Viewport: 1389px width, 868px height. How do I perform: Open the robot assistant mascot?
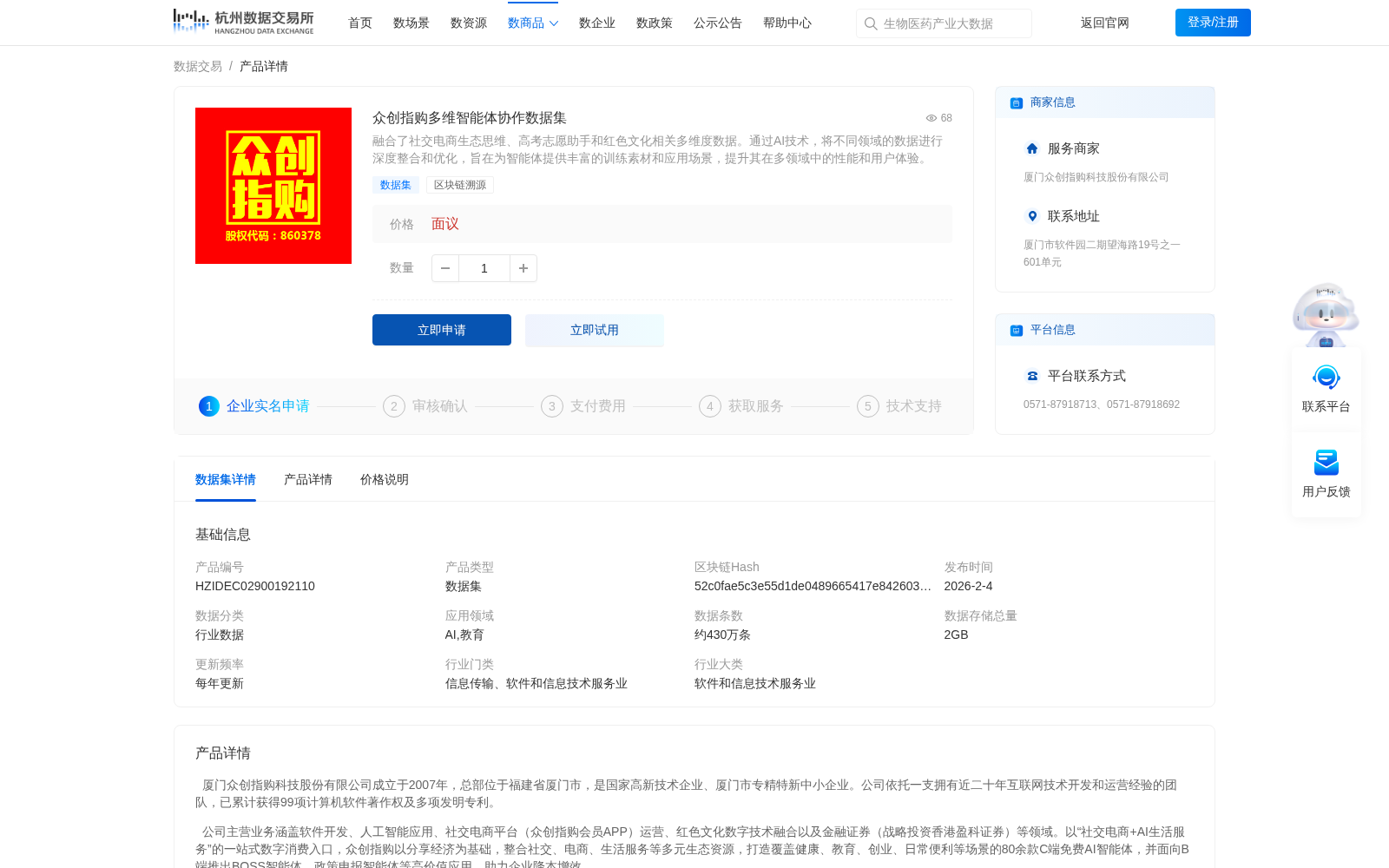click(x=1326, y=314)
